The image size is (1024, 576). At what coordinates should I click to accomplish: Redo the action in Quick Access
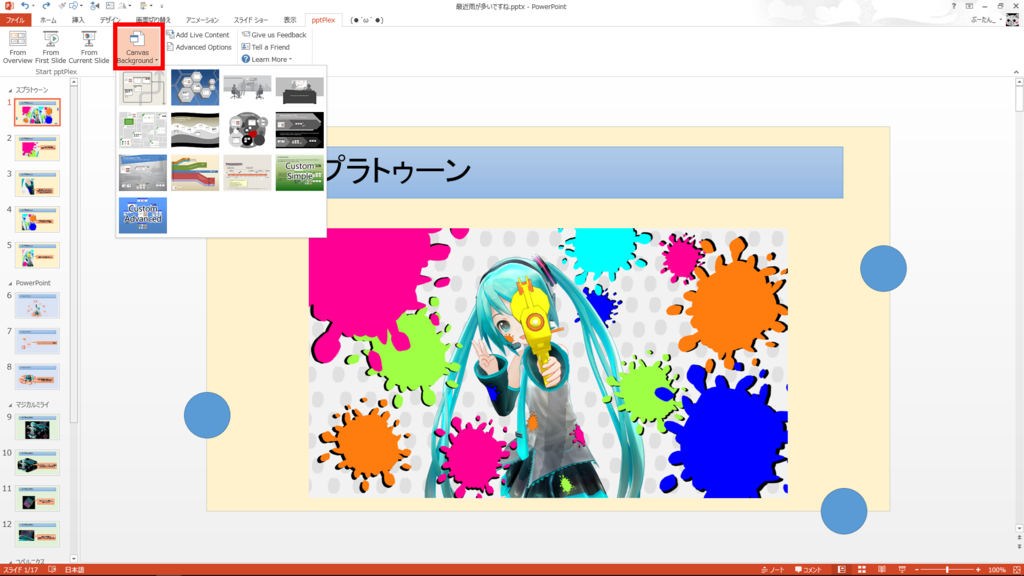coord(46,6)
